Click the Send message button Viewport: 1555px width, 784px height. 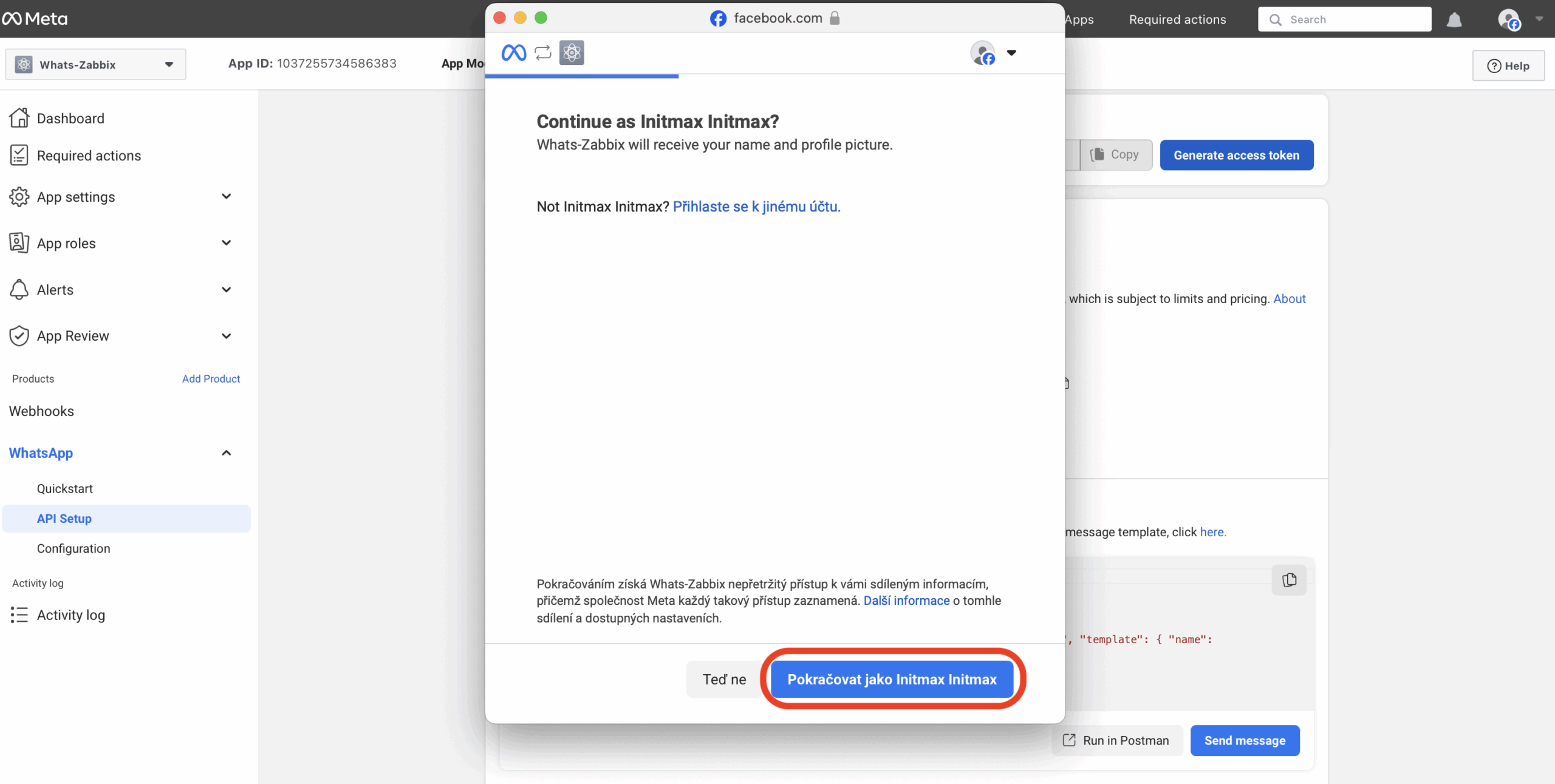pyautogui.click(x=1245, y=740)
